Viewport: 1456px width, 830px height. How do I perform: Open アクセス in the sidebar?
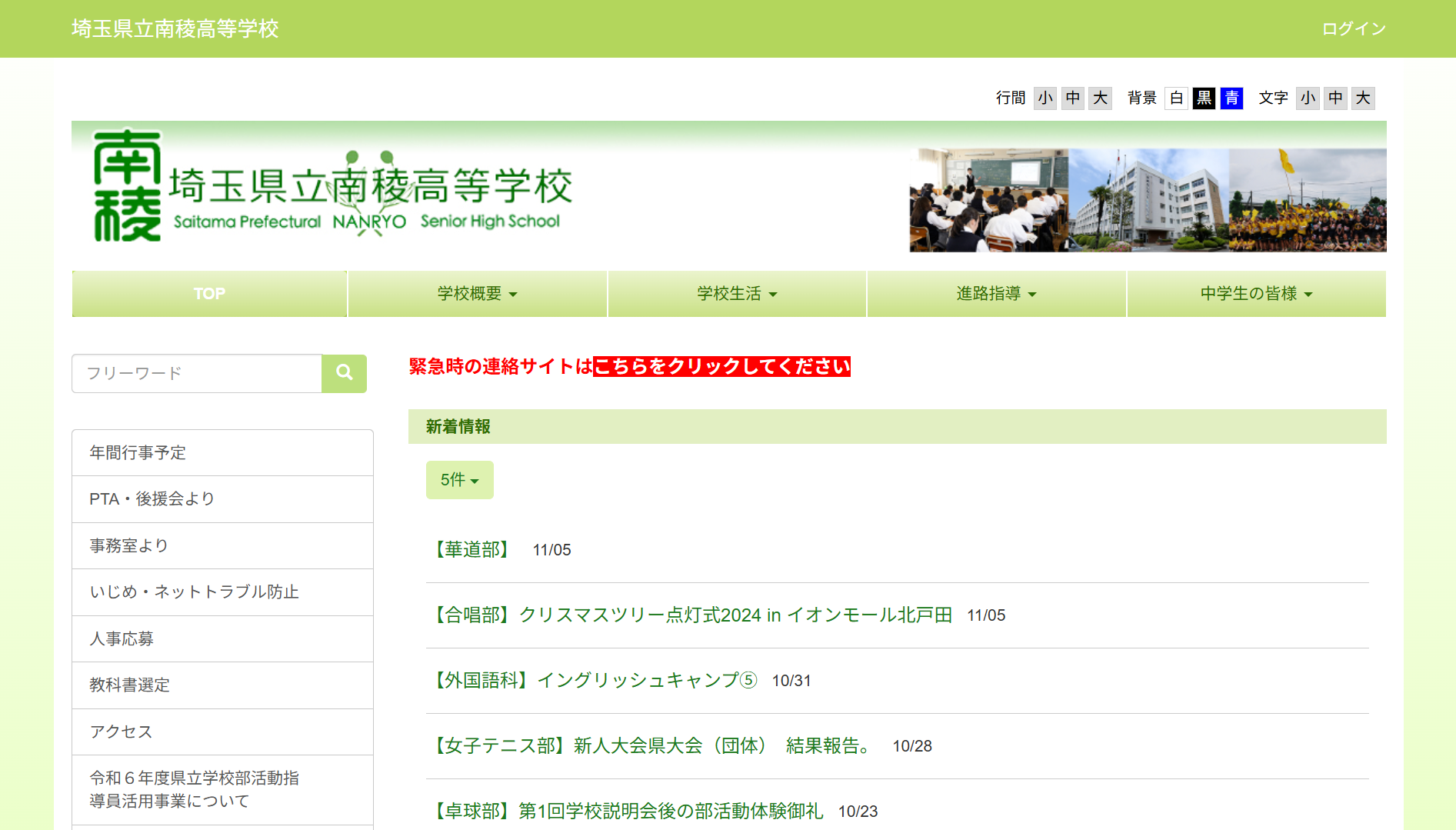click(222, 732)
